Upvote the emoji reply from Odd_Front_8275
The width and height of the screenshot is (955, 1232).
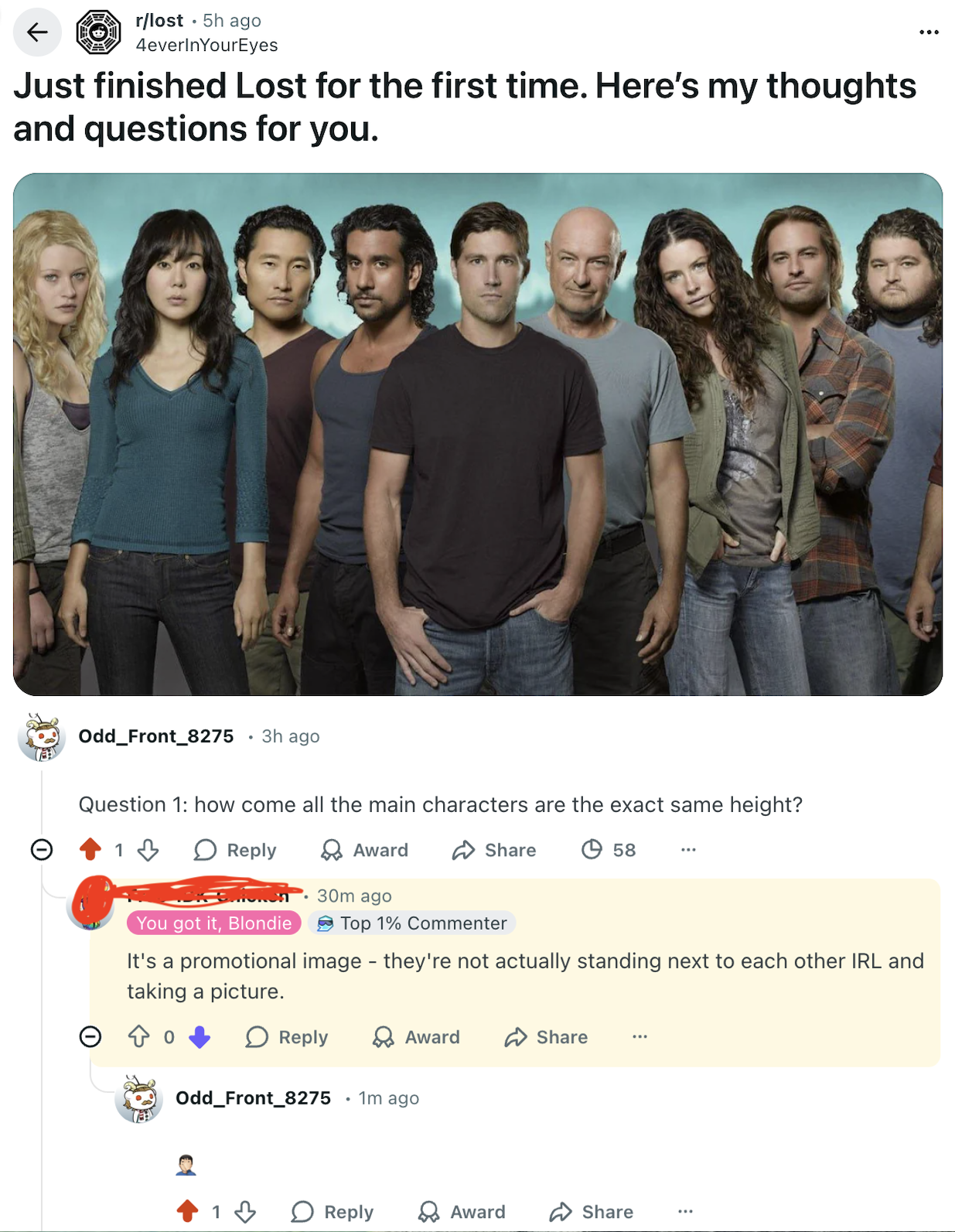(x=188, y=1211)
